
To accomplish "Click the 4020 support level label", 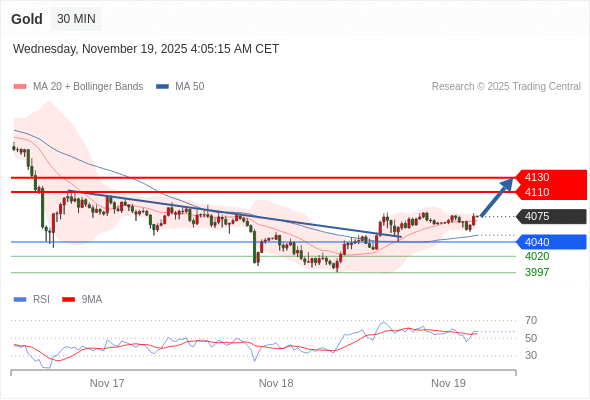I will (537, 257).
